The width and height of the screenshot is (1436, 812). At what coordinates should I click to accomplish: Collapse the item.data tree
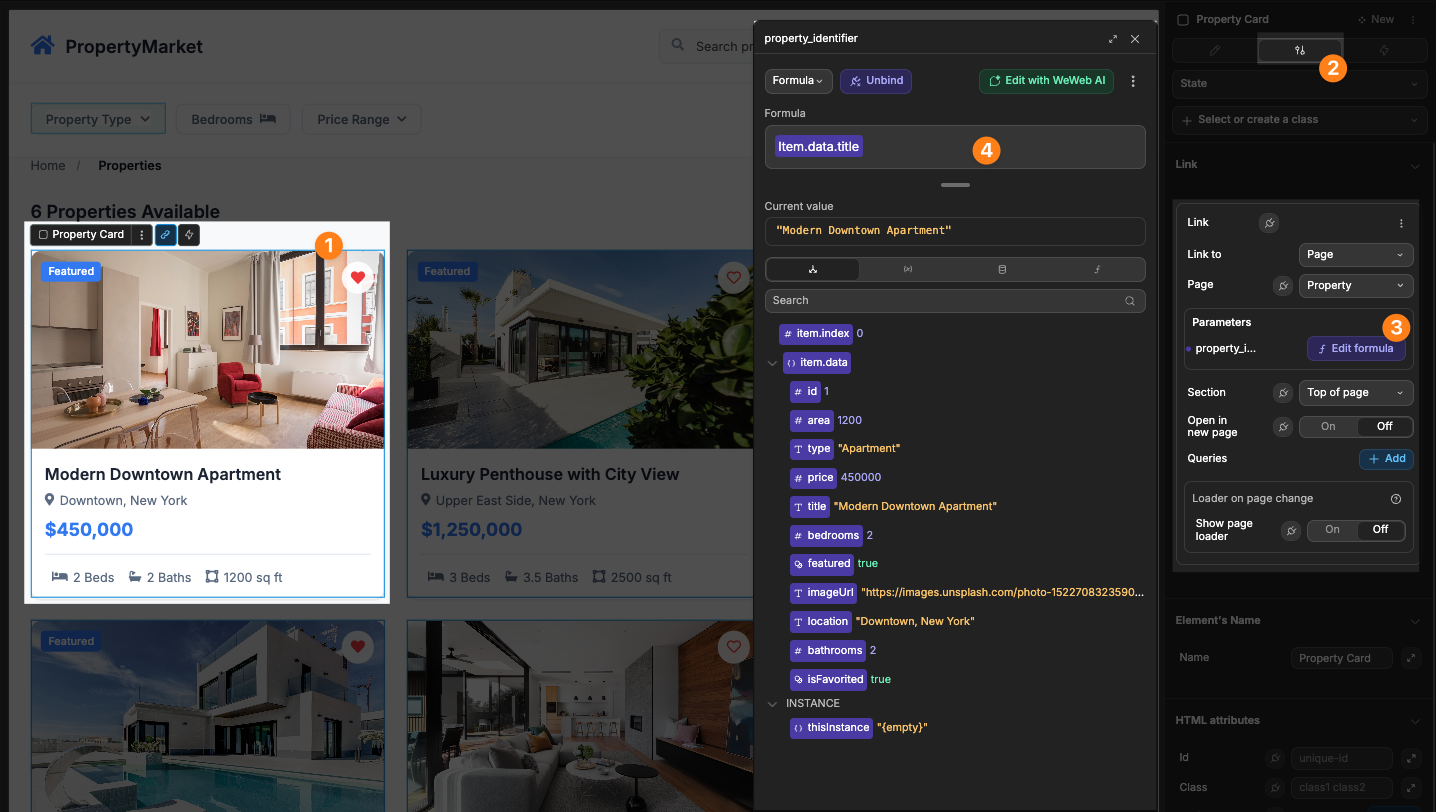tap(772, 362)
